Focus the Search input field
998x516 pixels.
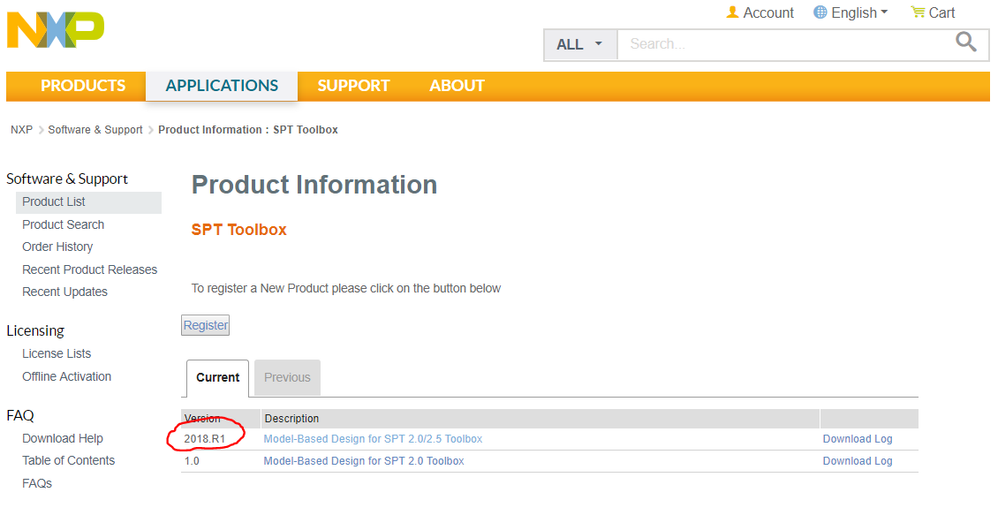(786, 44)
